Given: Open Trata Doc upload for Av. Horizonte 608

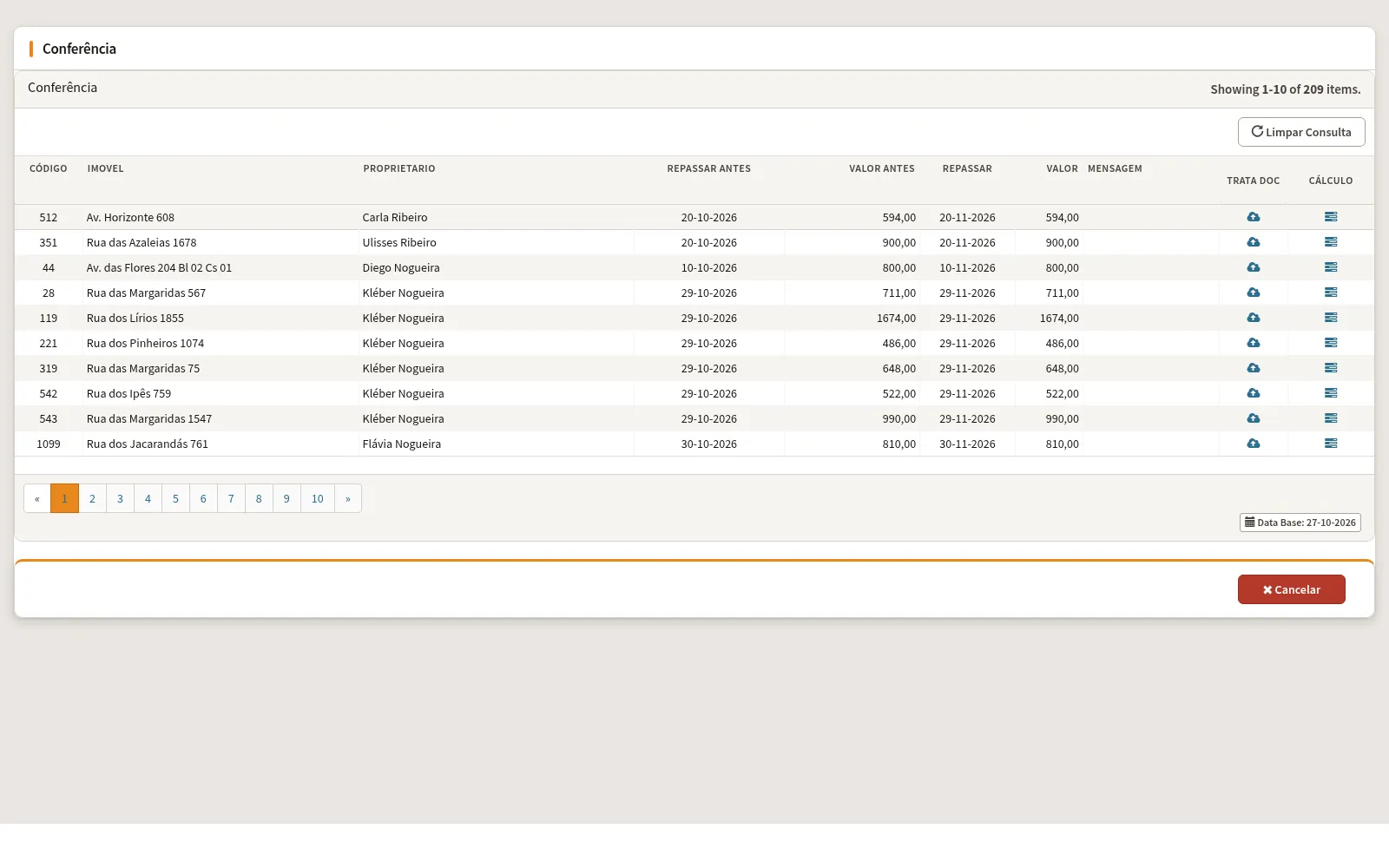Looking at the screenshot, I should click(x=1254, y=217).
